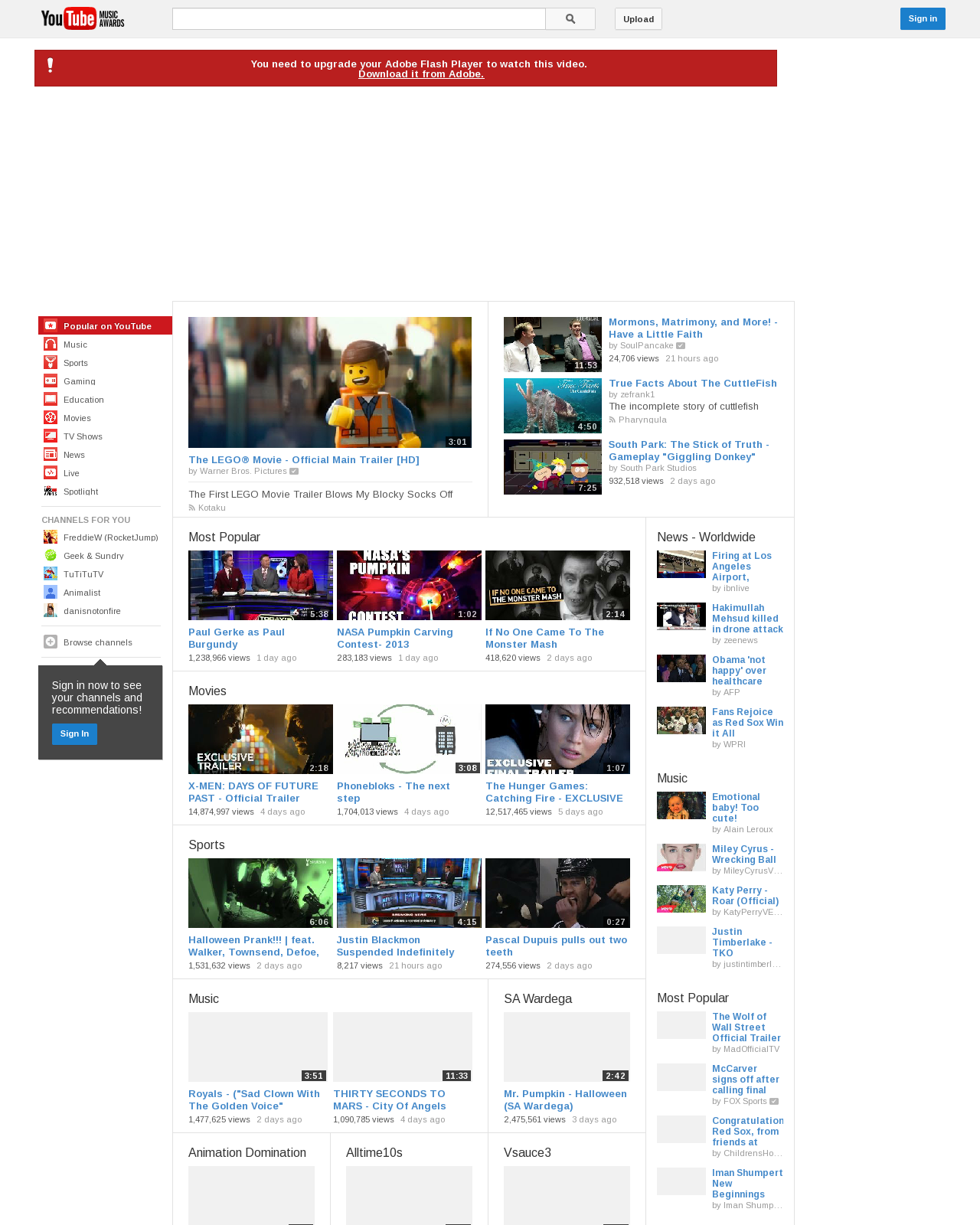This screenshot has width=980, height=1225.
Task: Open the True Facts About The CuttleFish thumbnail
Action: [553, 406]
